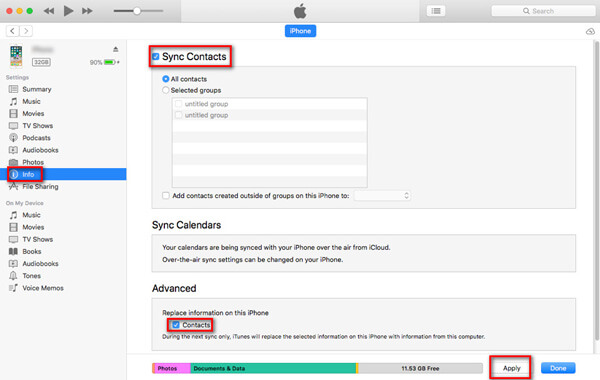Image resolution: width=600 pixels, height=380 pixels.
Task: Adjust the volume slider knob
Action: tap(137, 11)
